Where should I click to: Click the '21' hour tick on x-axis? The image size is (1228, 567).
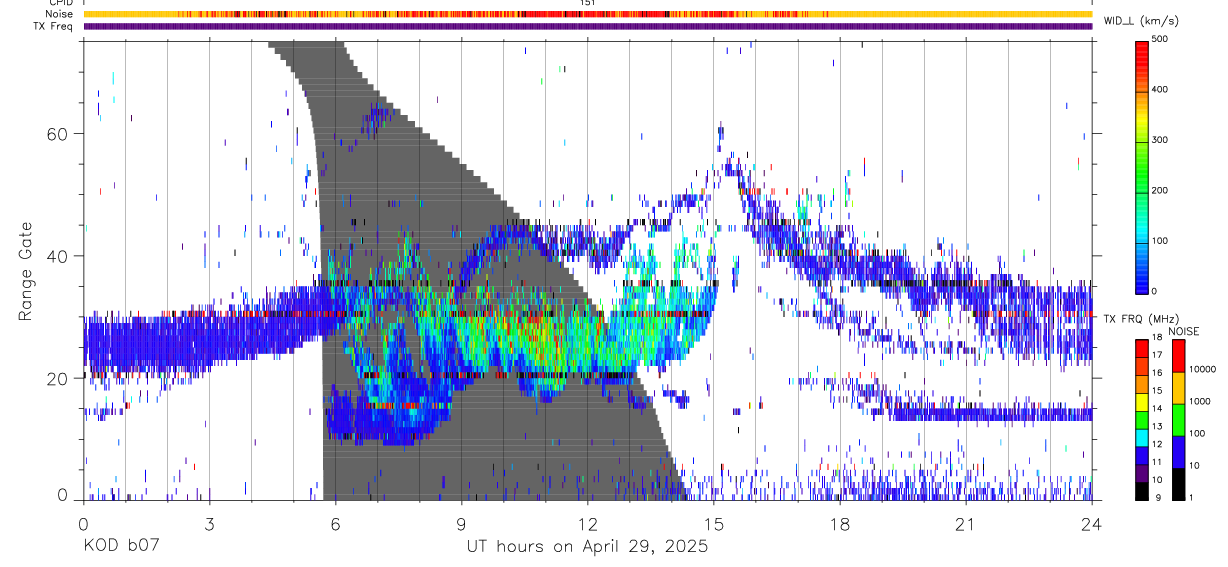click(x=966, y=523)
